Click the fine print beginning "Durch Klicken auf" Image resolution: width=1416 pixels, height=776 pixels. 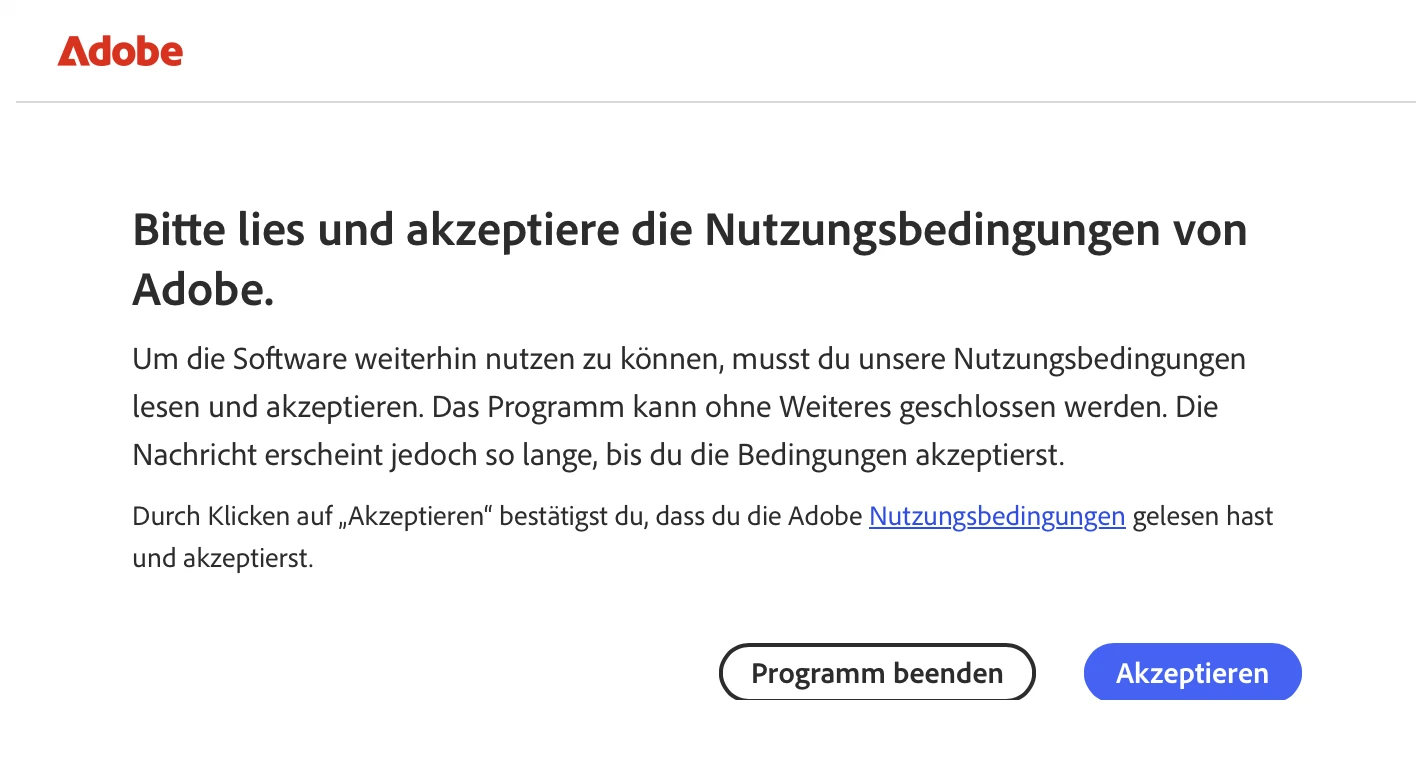pyautogui.click(x=702, y=538)
